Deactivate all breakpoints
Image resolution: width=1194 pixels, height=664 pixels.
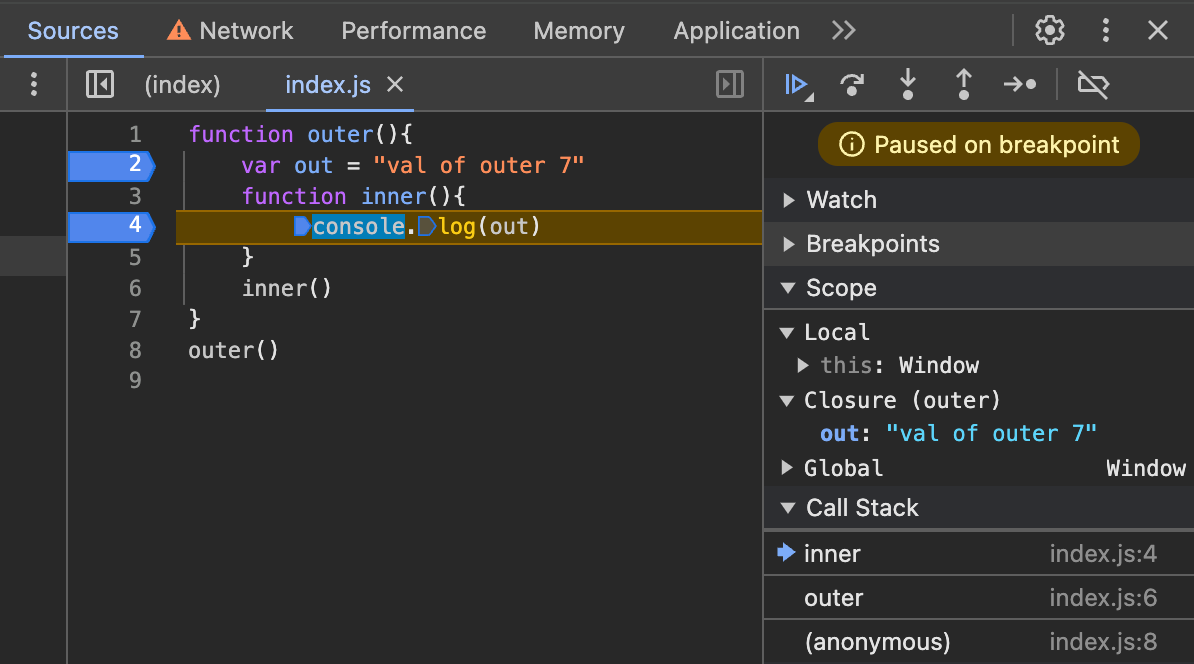pyautogui.click(x=1092, y=85)
